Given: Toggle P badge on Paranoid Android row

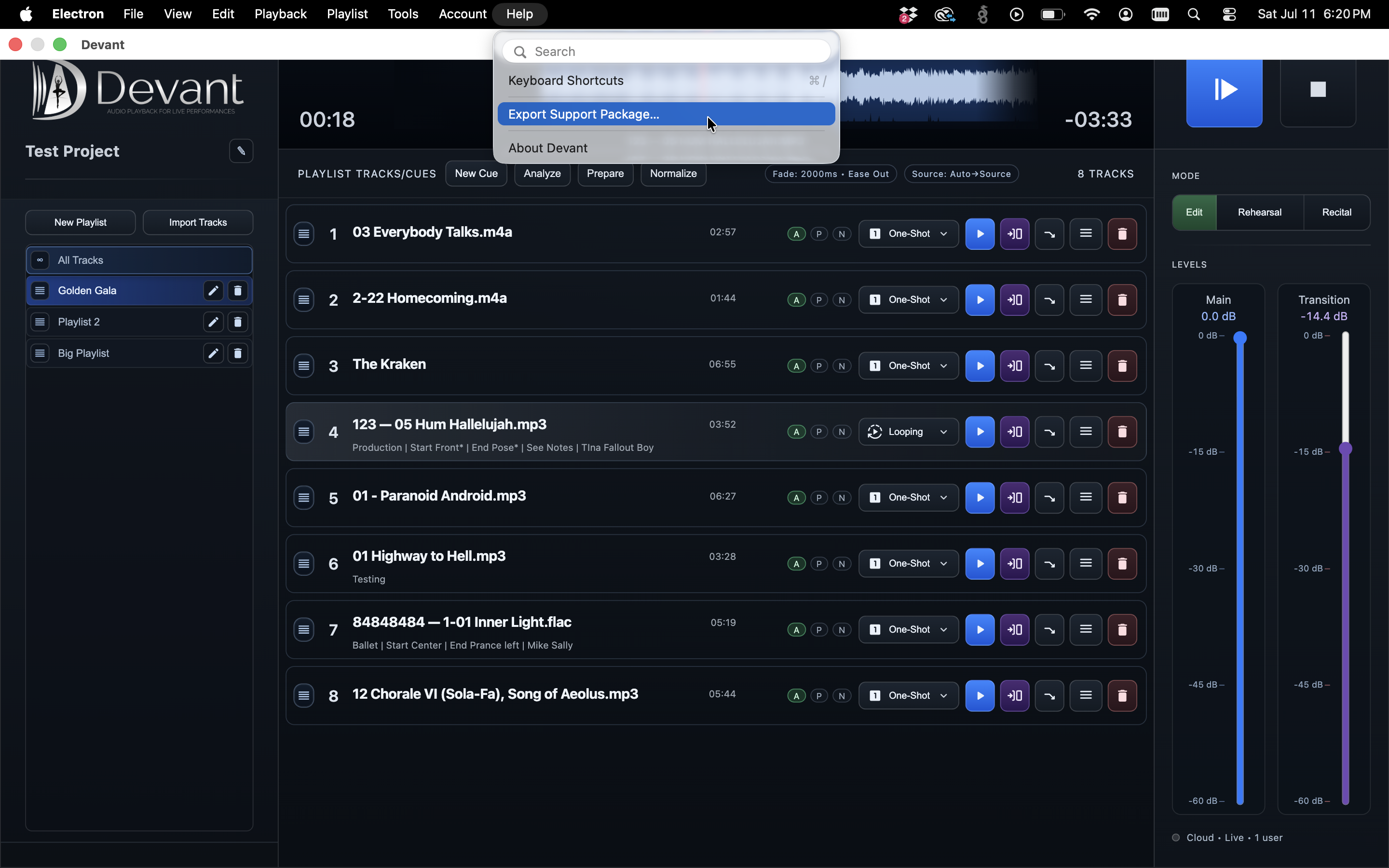Looking at the screenshot, I should click(819, 498).
